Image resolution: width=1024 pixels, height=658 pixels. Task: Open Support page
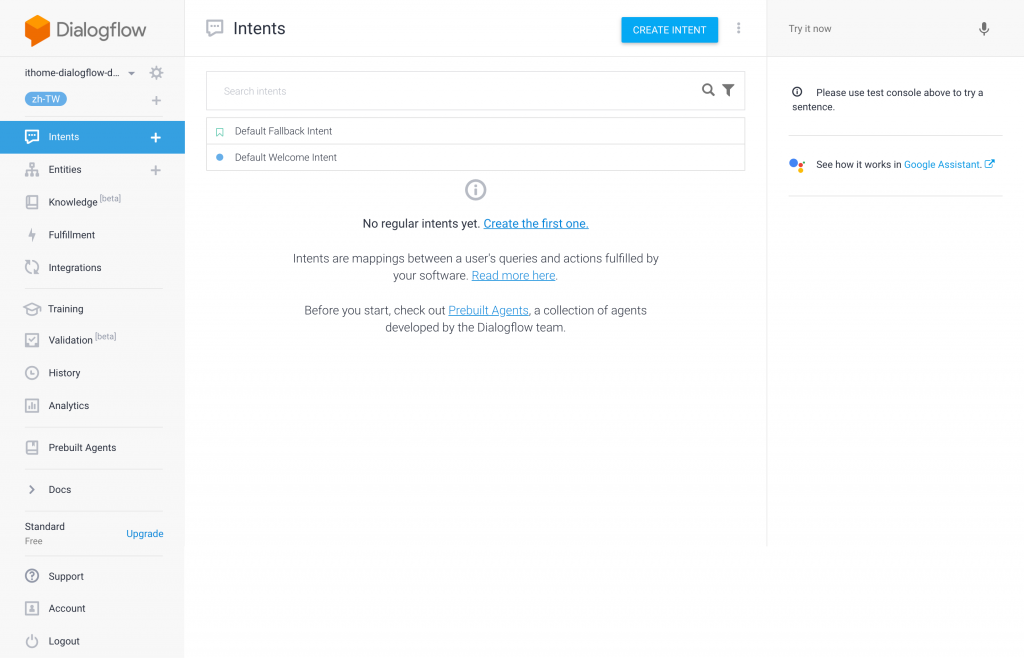click(66, 576)
